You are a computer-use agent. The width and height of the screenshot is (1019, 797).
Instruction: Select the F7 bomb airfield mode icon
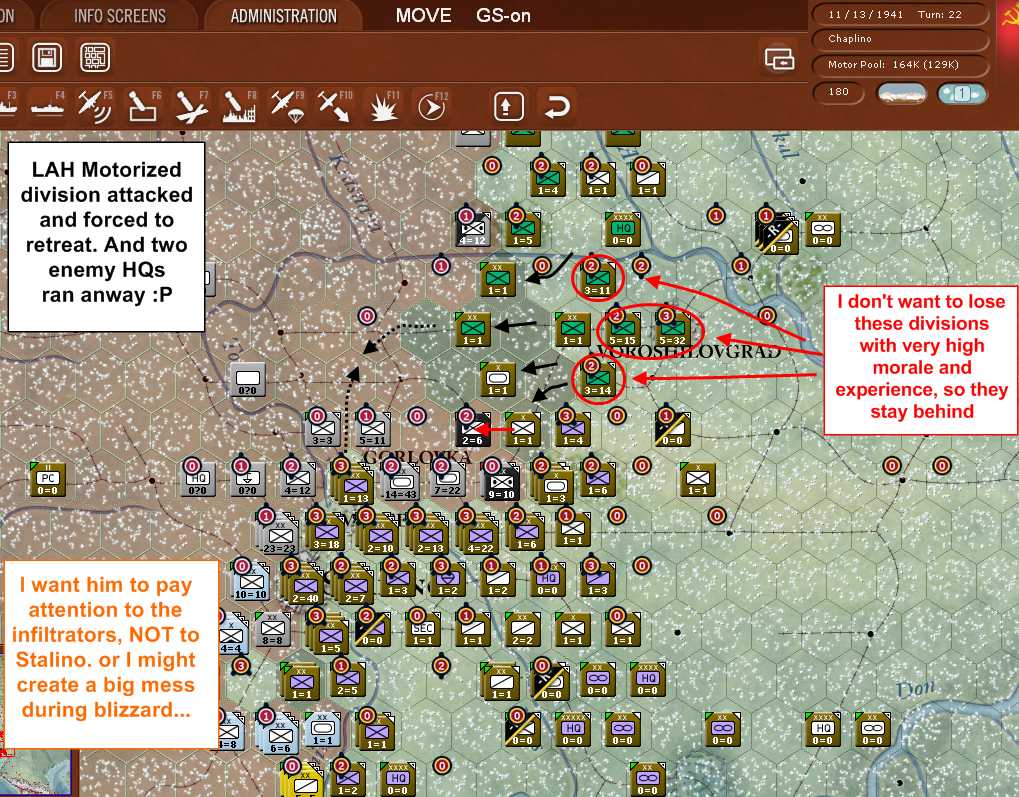point(191,106)
